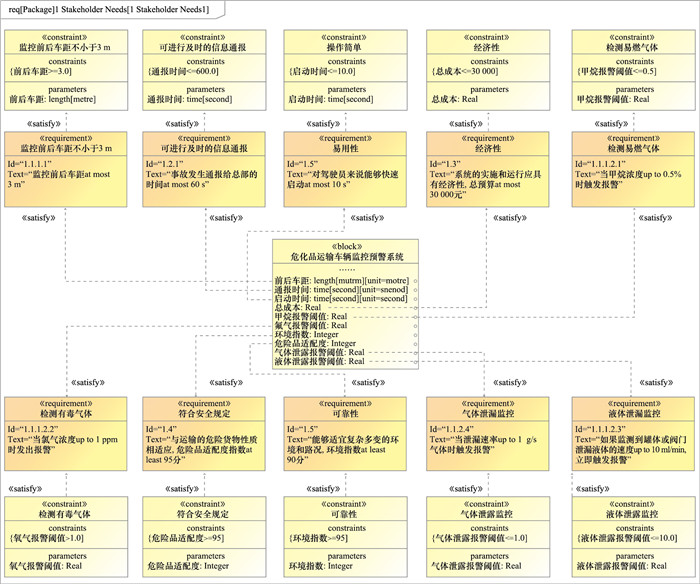Select the 符合安全规定 requirement block title

click(x=204, y=413)
